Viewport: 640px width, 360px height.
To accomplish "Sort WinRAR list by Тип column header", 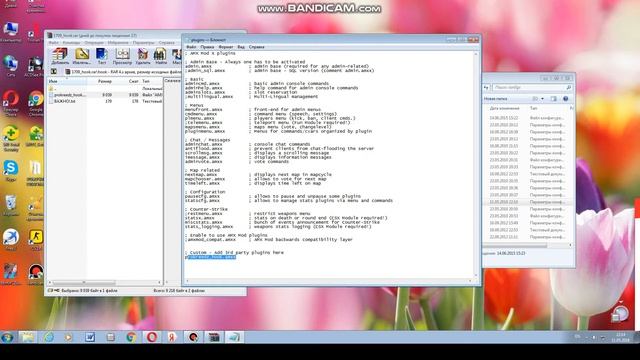I will (x=151, y=81).
